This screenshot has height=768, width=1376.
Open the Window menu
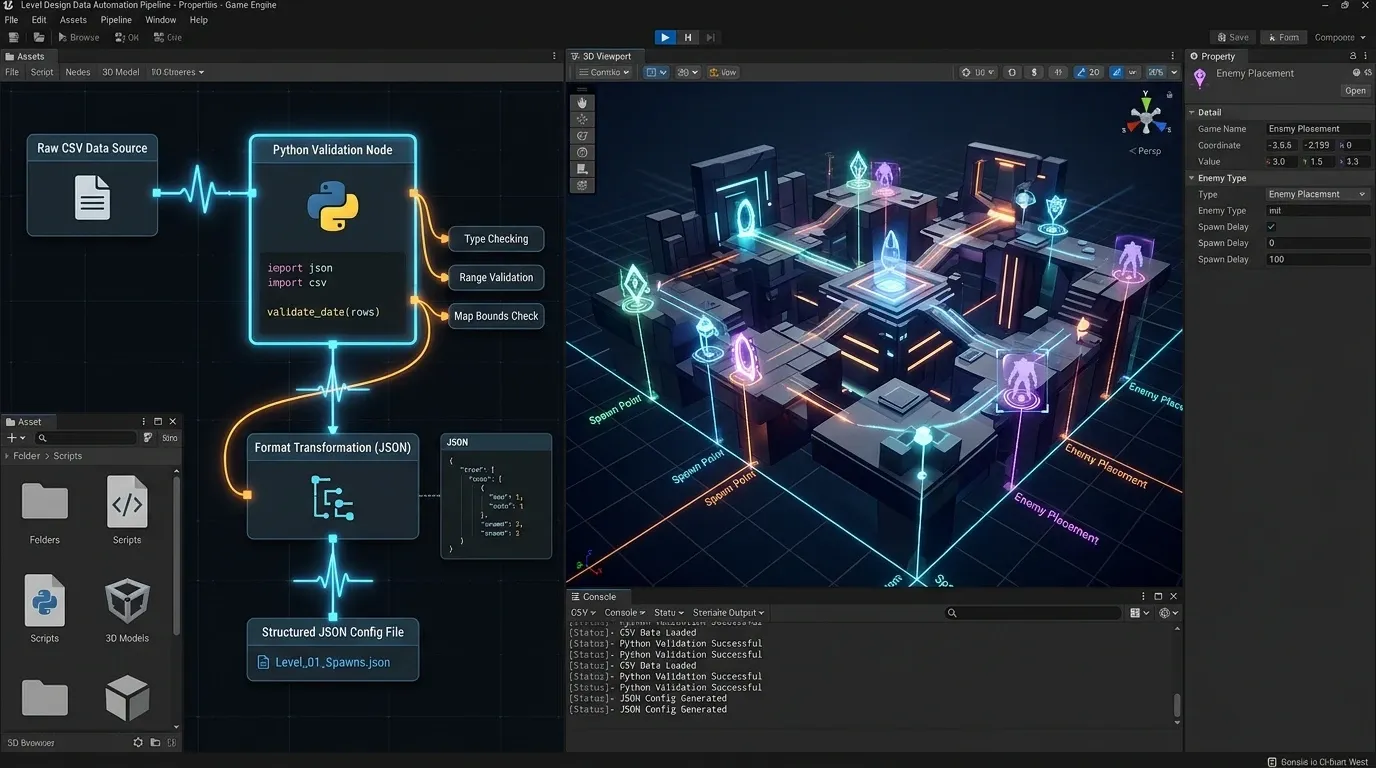coord(161,20)
